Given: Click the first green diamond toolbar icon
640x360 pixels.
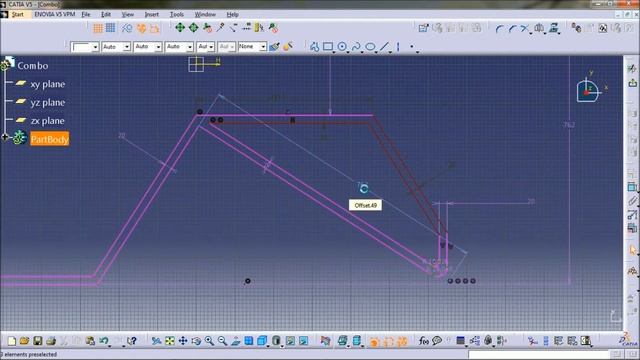Looking at the screenshot, I should point(180,28).
